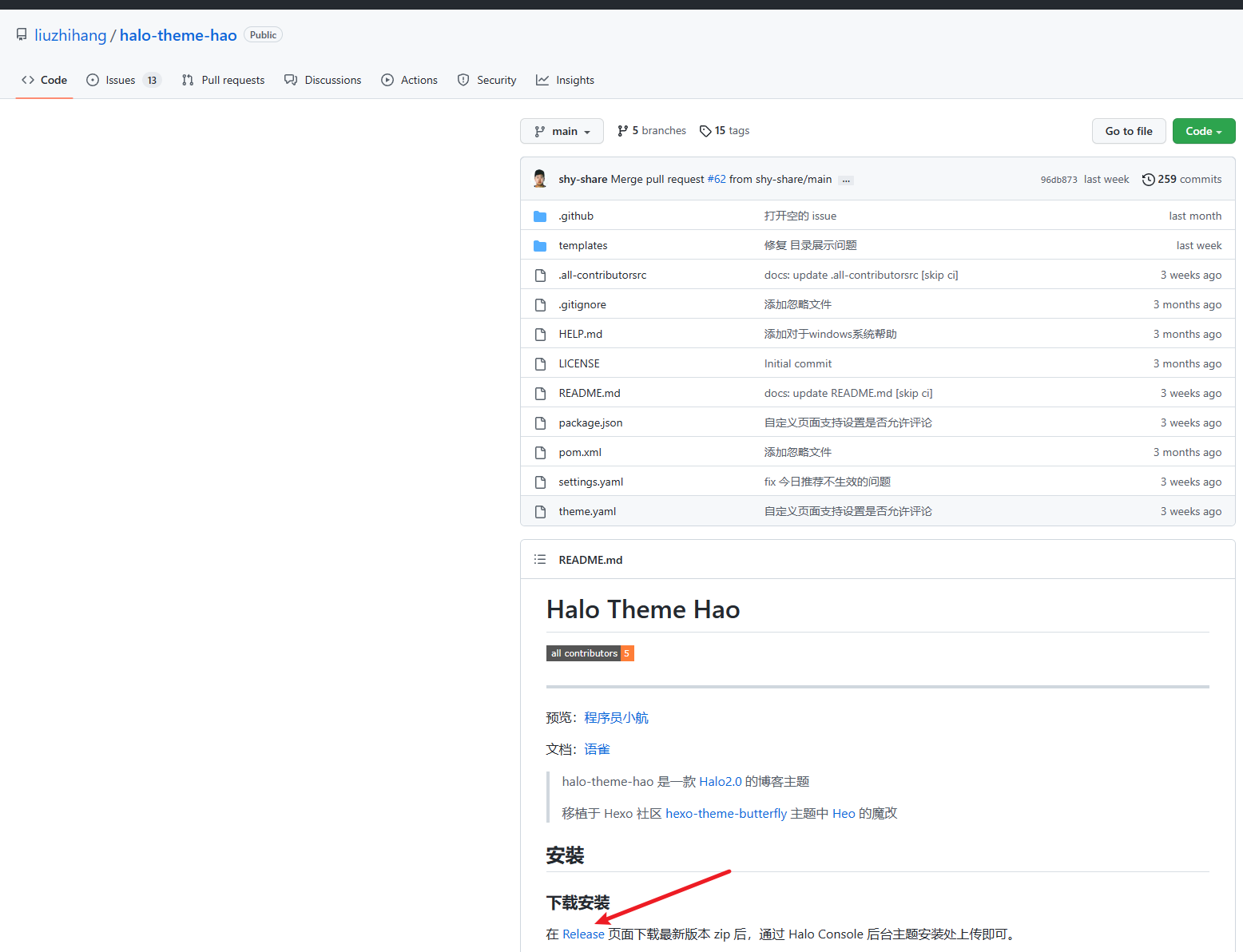Open the Pull requests tab
This screenshot has height=952, width=1243.
point(223,80)
